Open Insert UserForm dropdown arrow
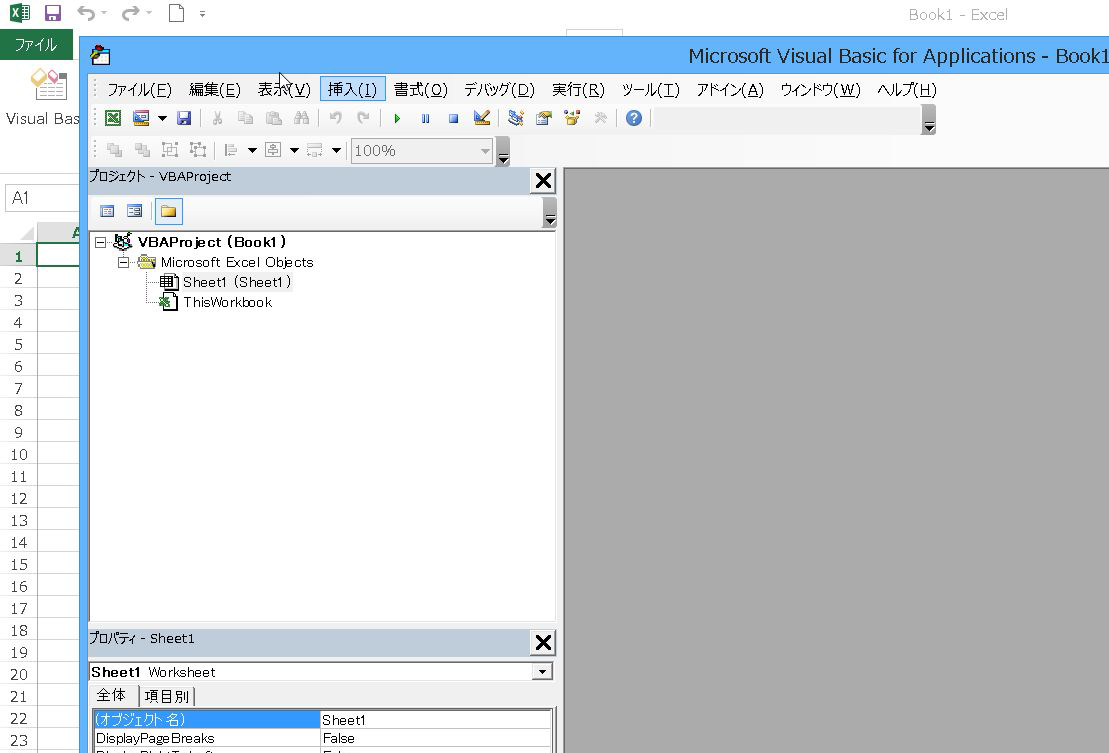 click(163, 118)
